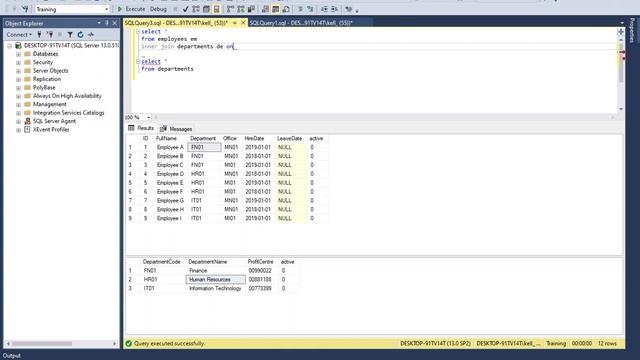Toggle Results to Text output mode
Screen dimensions: 640x360
(x=266, y=9)
